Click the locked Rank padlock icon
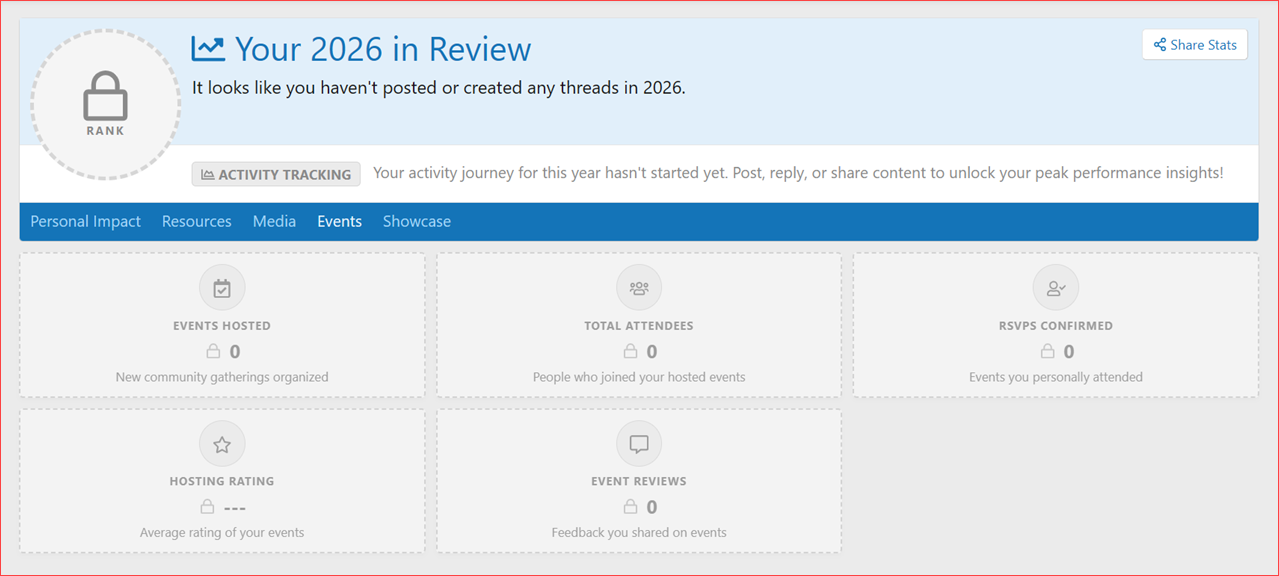 point(105,98)
